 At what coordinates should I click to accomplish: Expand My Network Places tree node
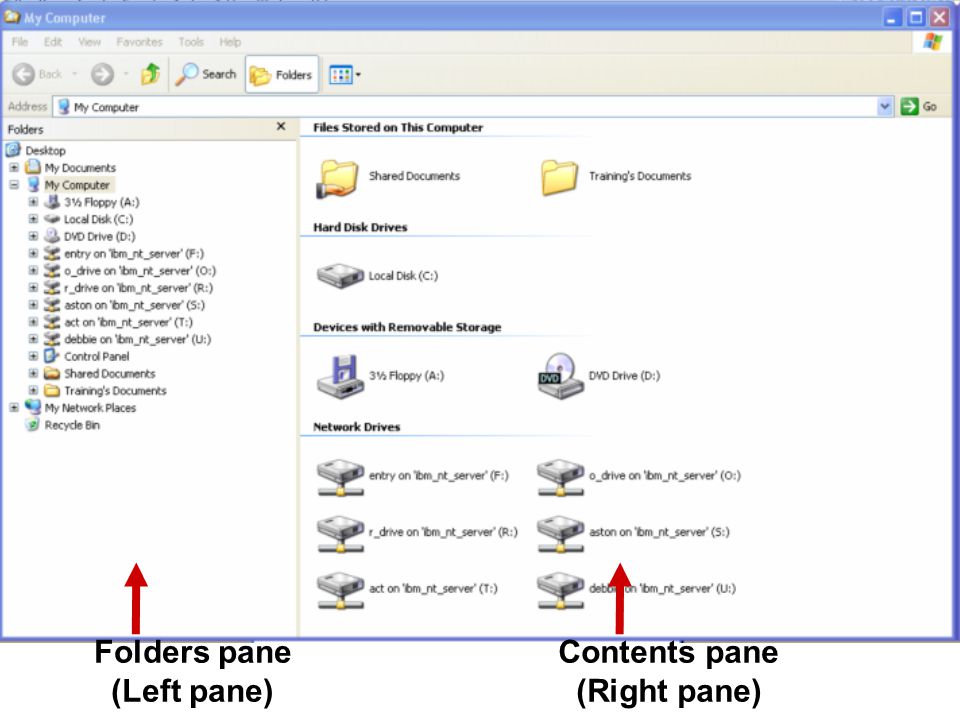pyautogui.click(x=14, y=407)
